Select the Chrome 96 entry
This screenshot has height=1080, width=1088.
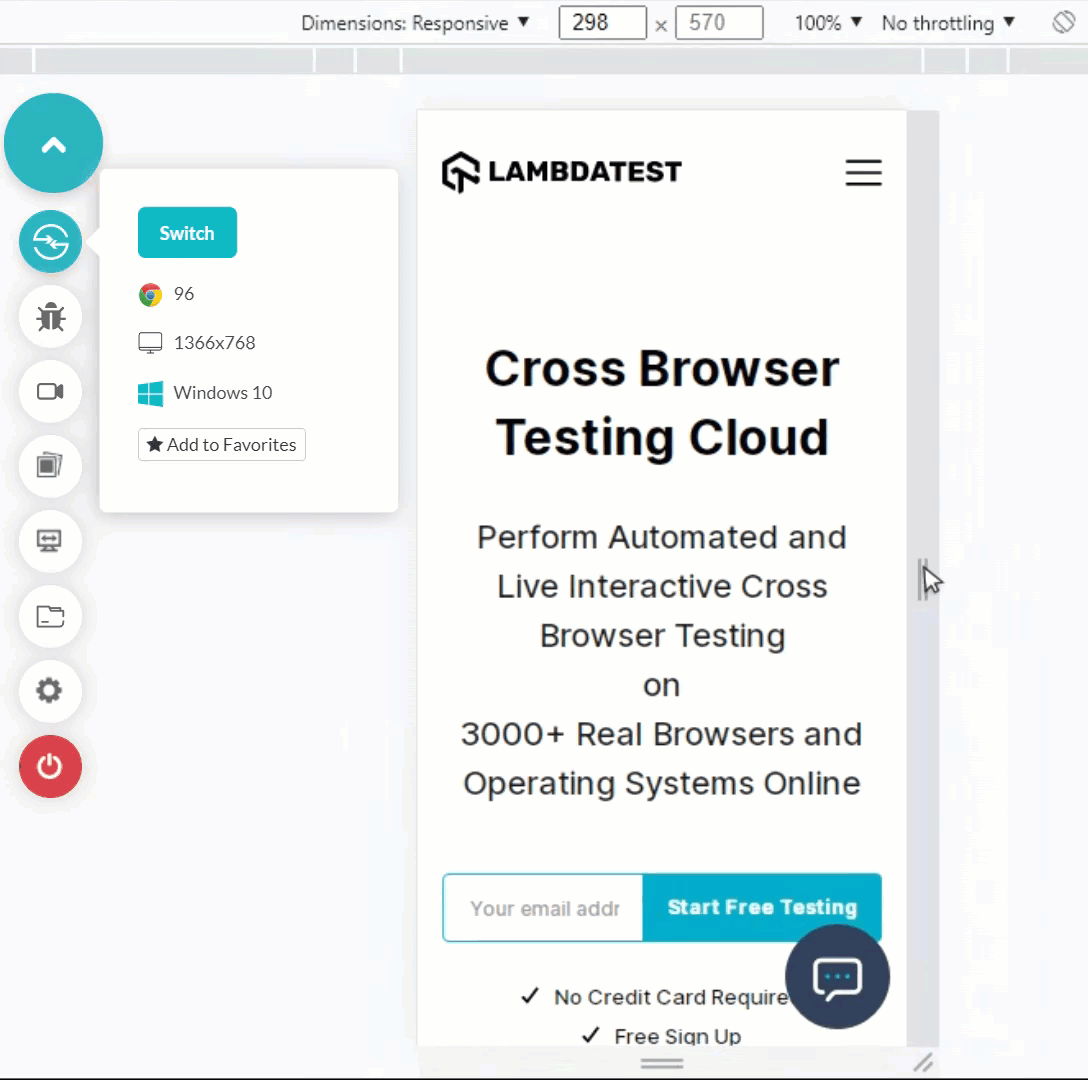tap(168, 293)
